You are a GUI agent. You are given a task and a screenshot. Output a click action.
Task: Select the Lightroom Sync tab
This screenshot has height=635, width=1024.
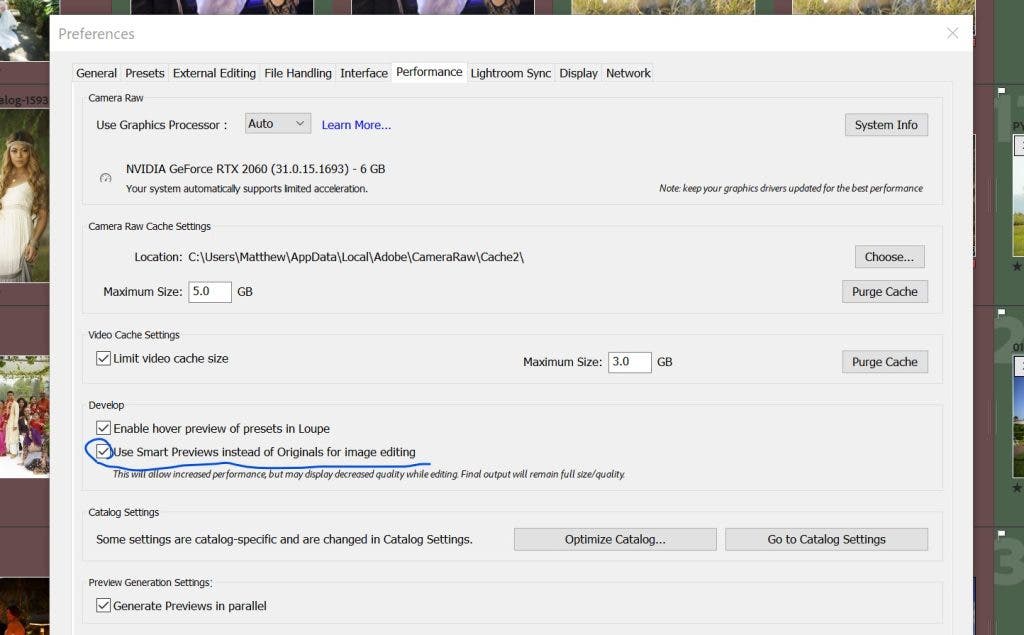click(x=510, y=73)
